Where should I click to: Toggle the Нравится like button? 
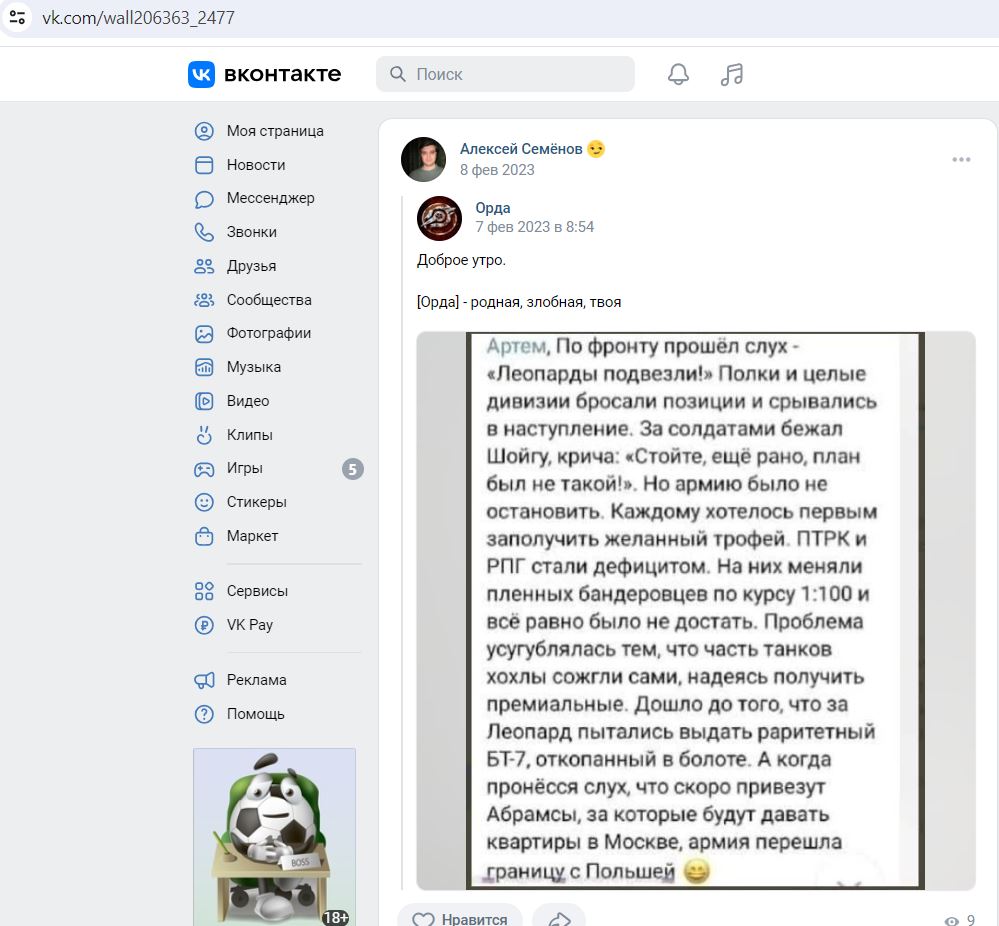point(460,918)
